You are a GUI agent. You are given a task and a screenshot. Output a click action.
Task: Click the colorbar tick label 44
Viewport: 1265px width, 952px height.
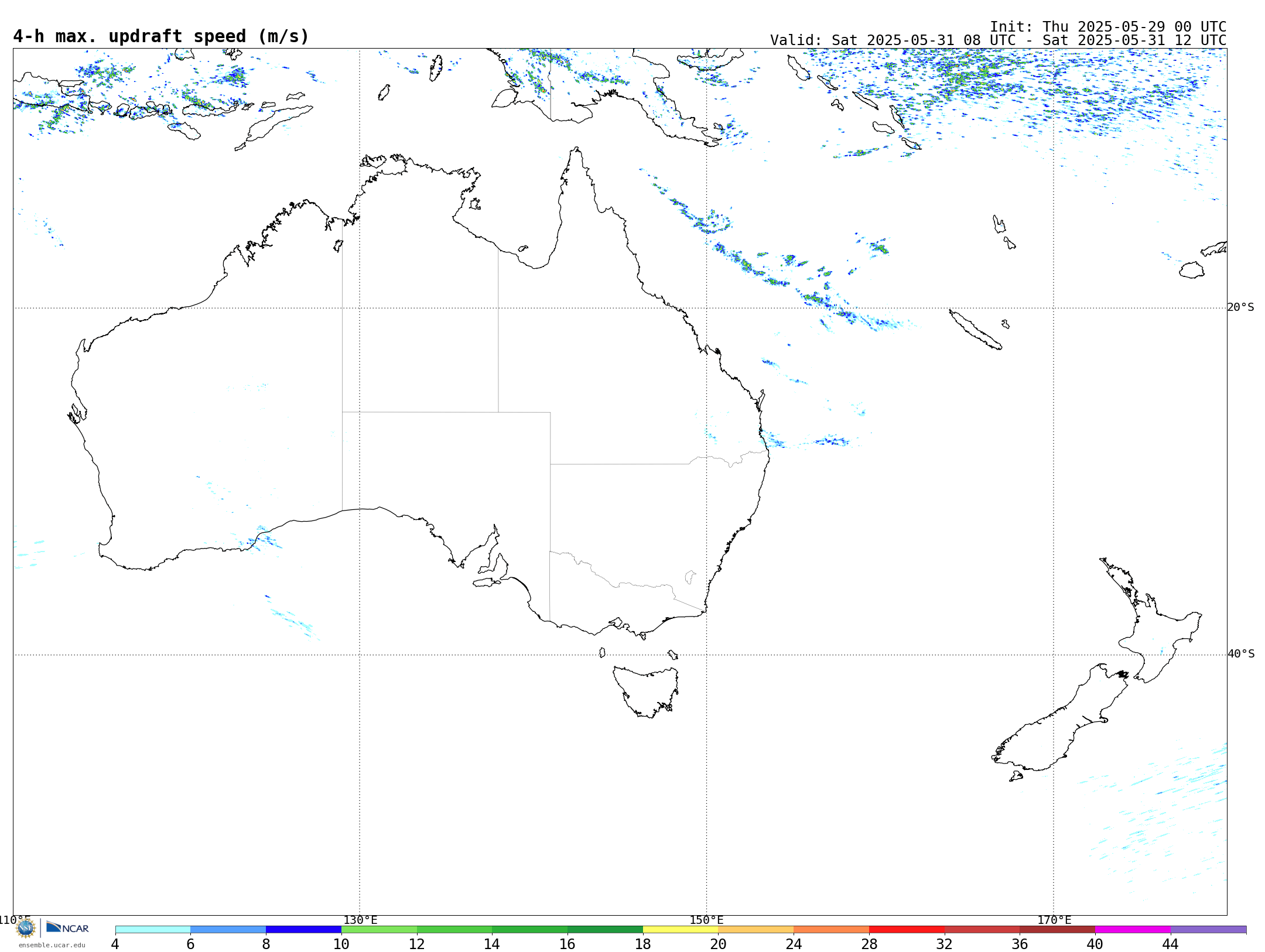[x=1171, y=944]
